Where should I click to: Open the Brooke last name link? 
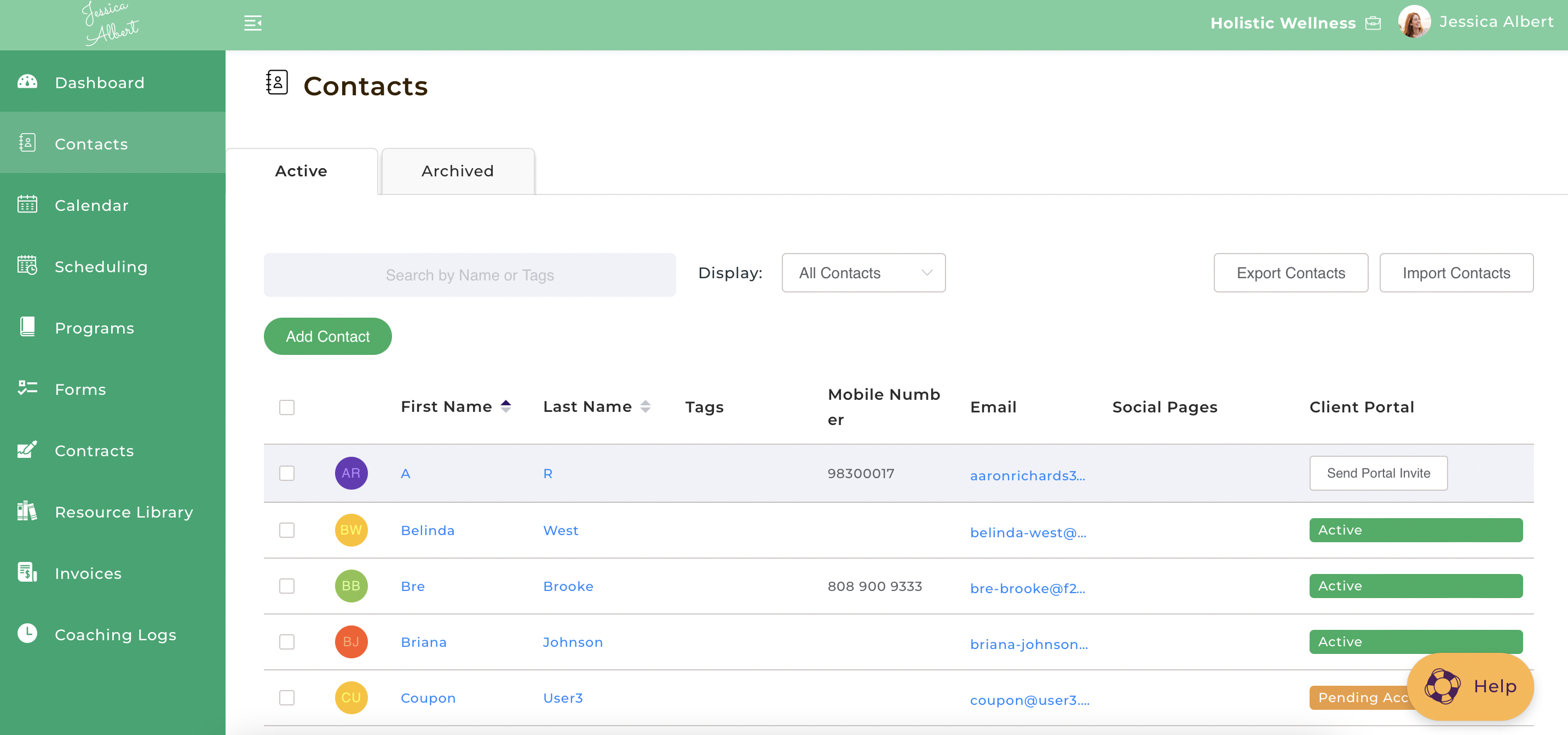(x=568, y=587)
